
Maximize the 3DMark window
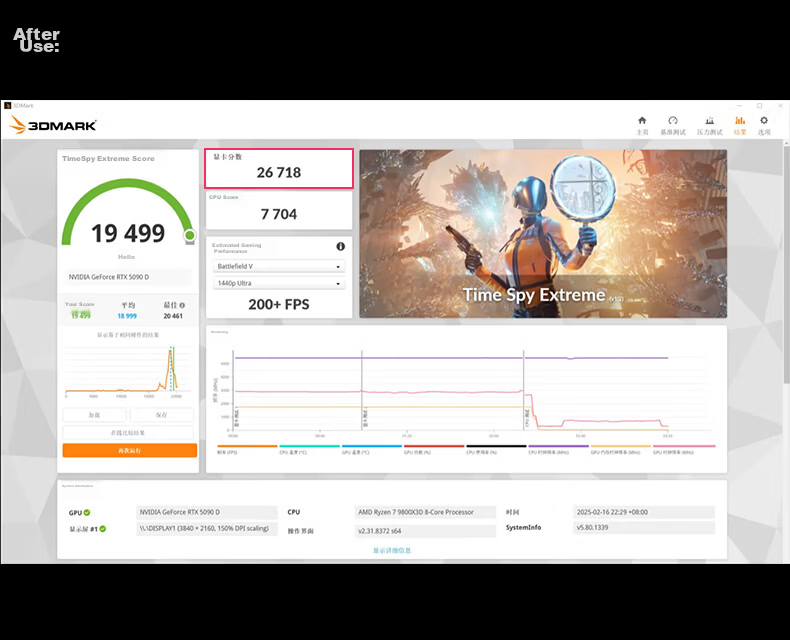(760, 105)
